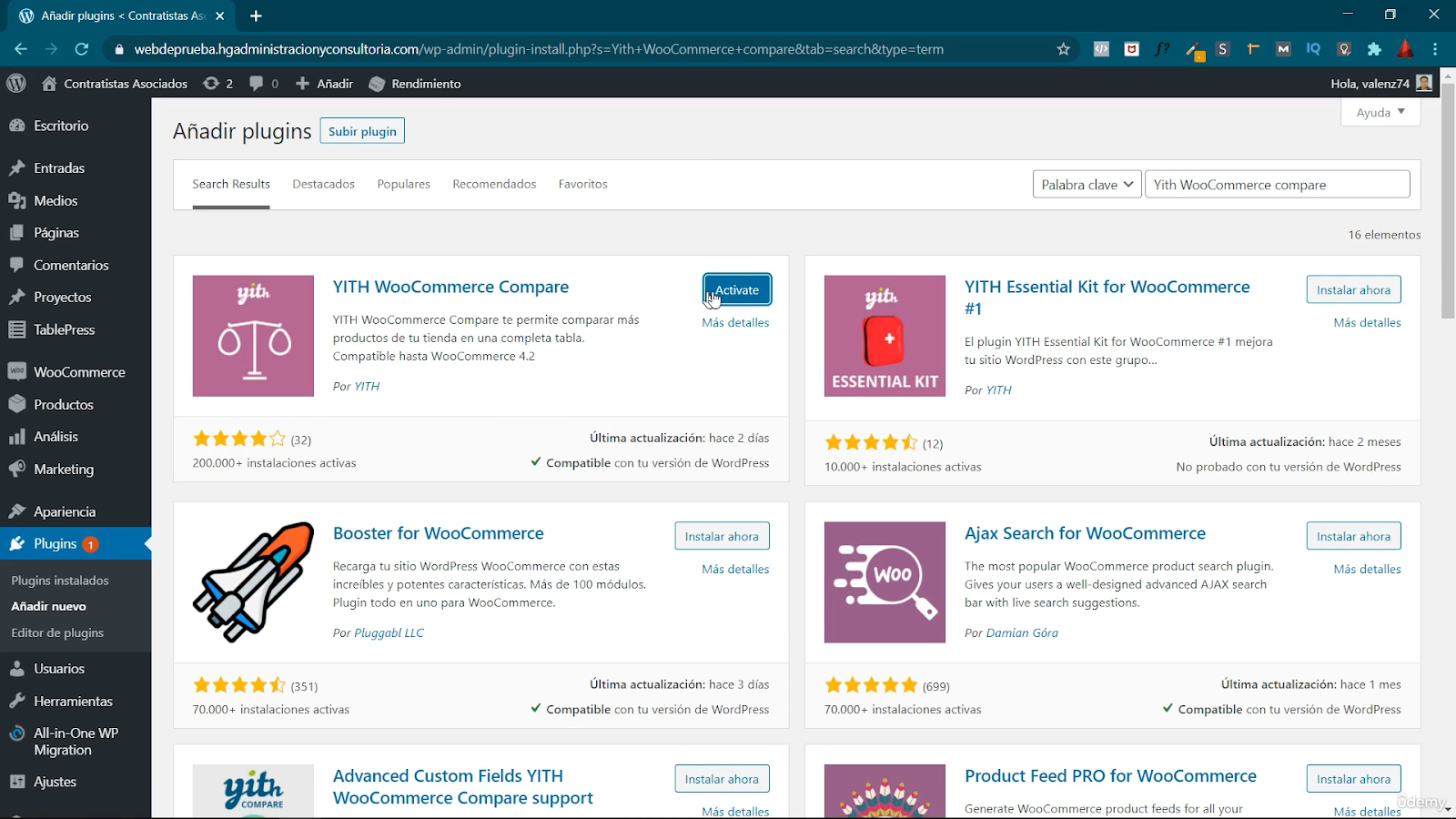This screenshot has height=819, width=1456.
Task: Switch to the Destacados tab
Action: tap(323, 184)
